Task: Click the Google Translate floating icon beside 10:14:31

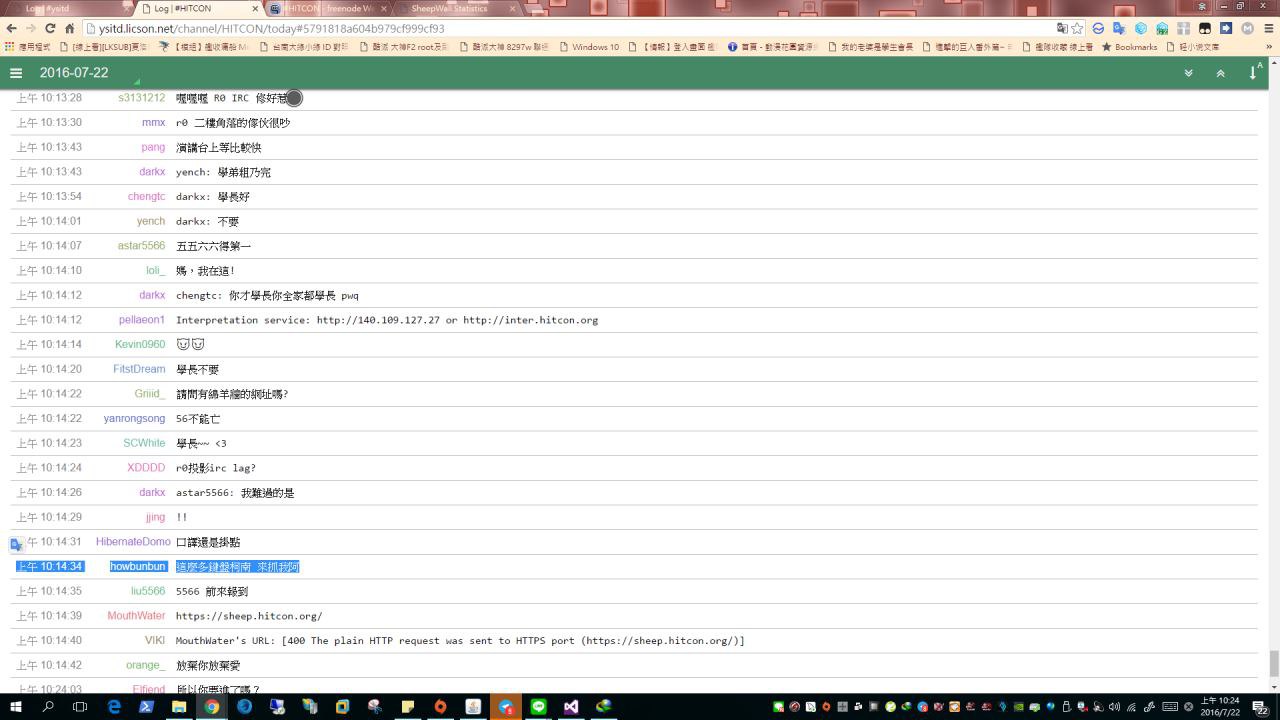Action: [16, 544]
